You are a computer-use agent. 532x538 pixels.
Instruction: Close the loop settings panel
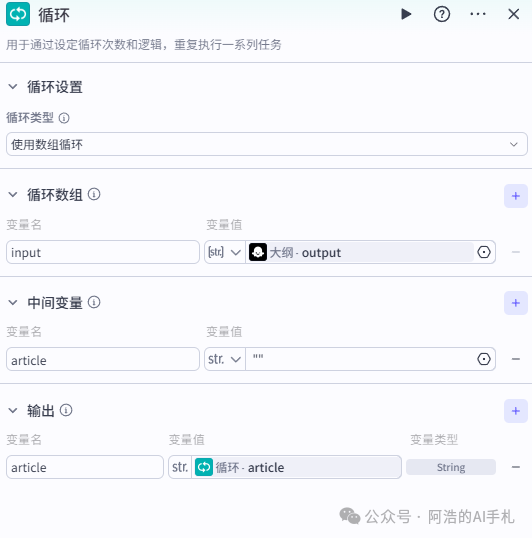(x=513, y=14)
